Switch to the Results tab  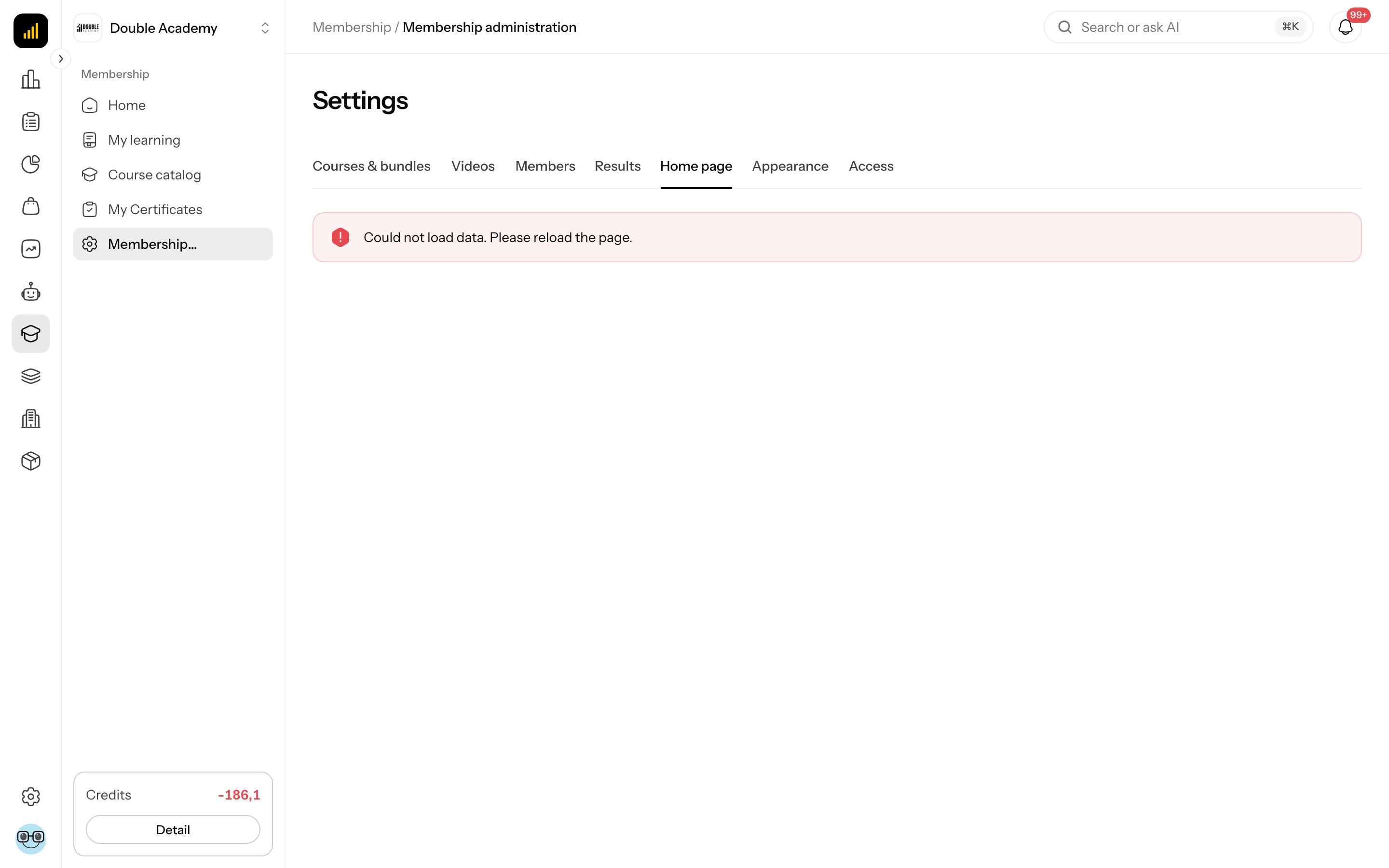click(x=618, y=166)
